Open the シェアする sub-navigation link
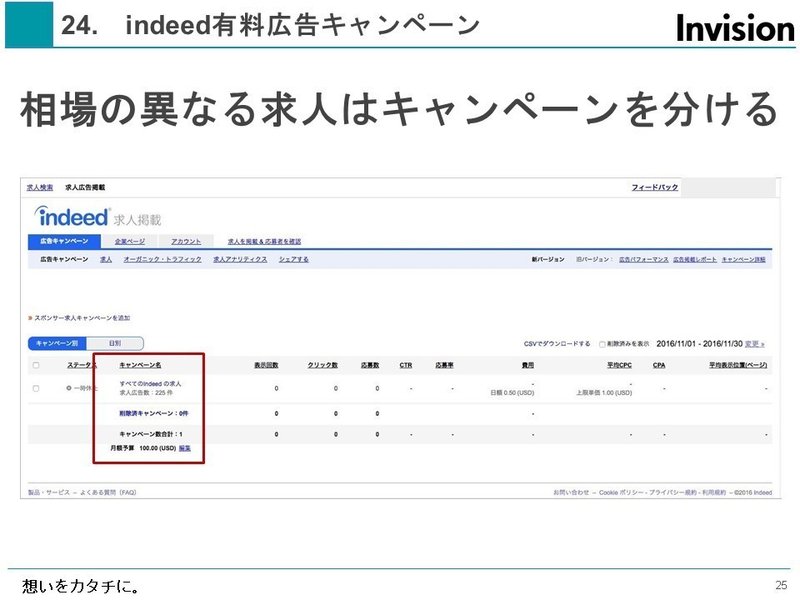 click(293, 259)
